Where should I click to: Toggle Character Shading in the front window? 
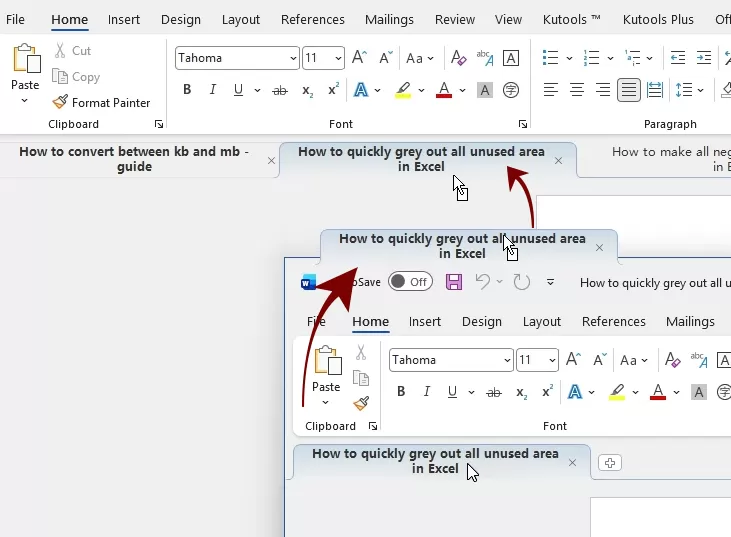698,392
